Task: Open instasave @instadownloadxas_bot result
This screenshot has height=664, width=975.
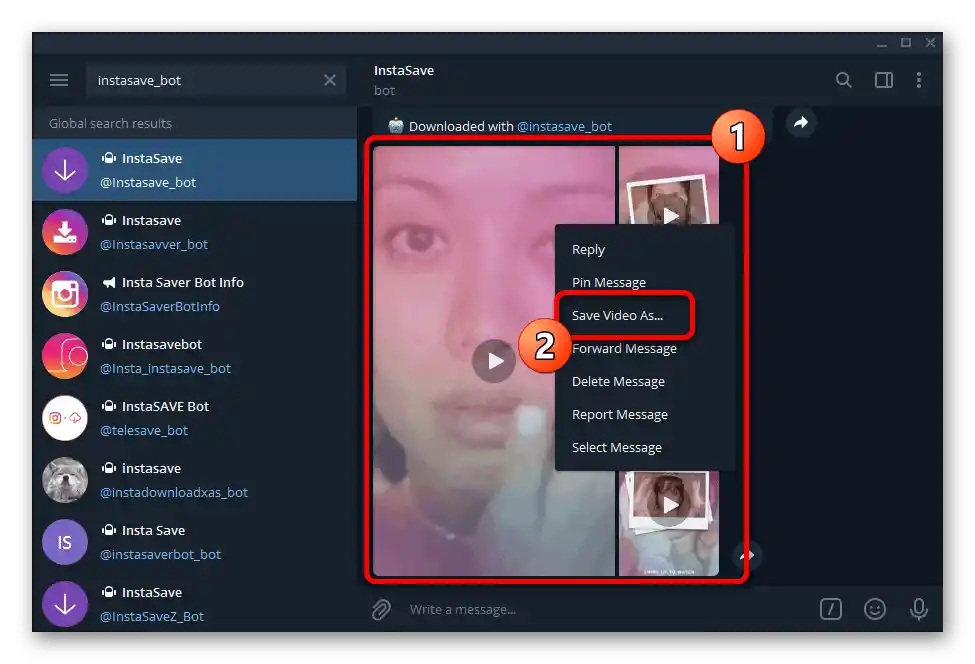Action: (x=195, y=480)
